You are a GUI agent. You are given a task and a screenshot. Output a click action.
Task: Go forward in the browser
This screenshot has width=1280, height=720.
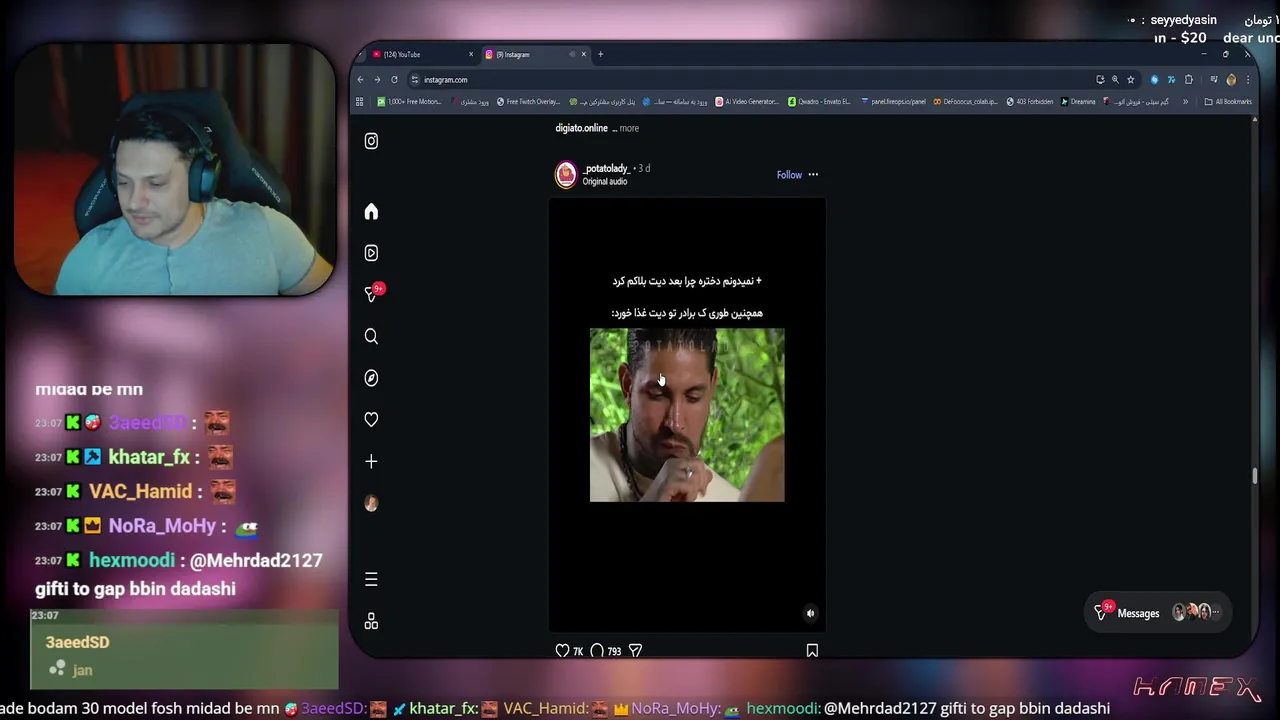coord(377,80)
